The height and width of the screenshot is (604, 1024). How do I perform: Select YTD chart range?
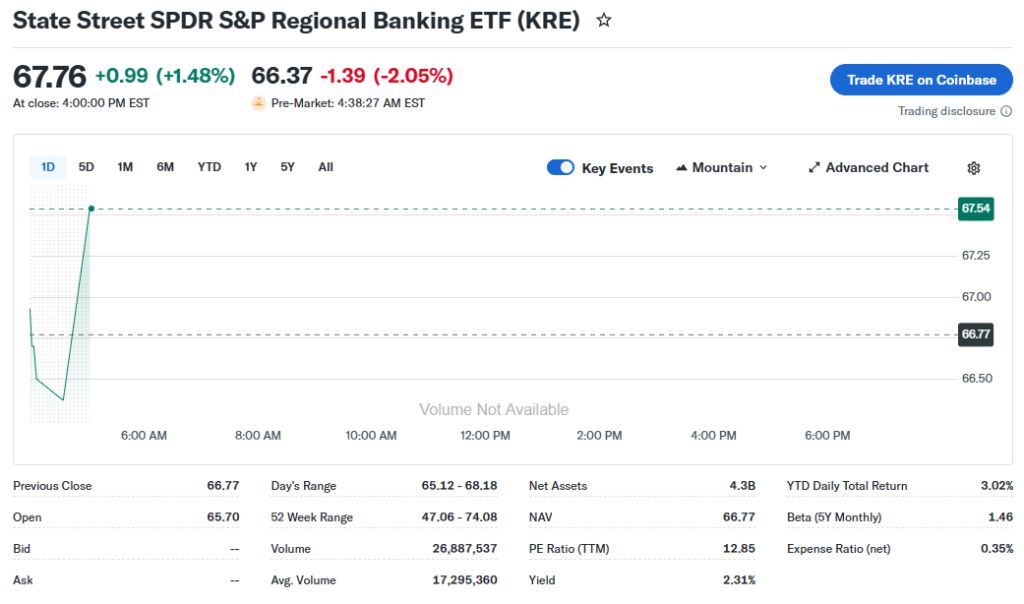(x=209, y=167)
